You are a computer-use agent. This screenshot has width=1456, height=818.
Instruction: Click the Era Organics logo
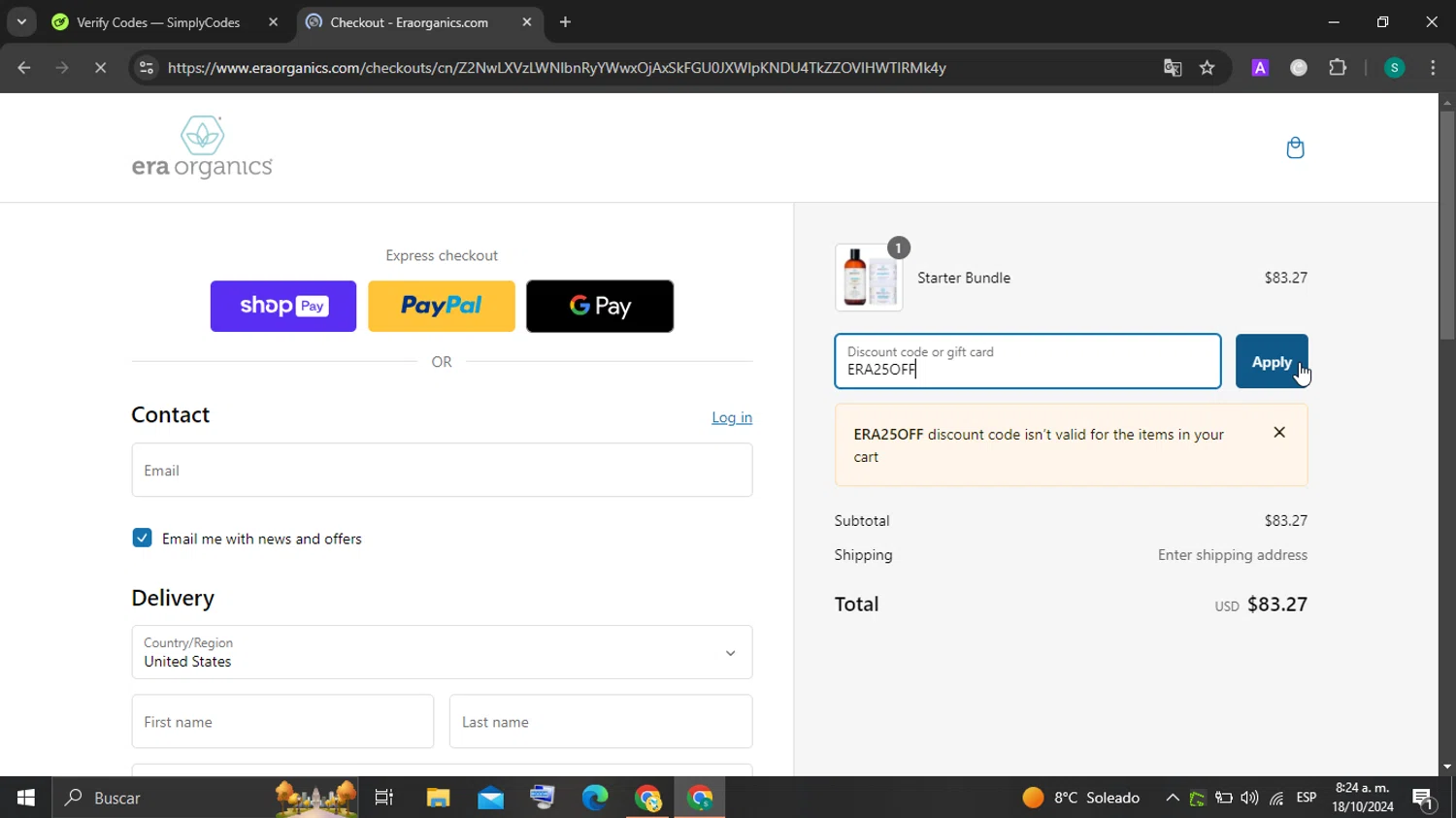pyautogui.click(x=202, y=147)
